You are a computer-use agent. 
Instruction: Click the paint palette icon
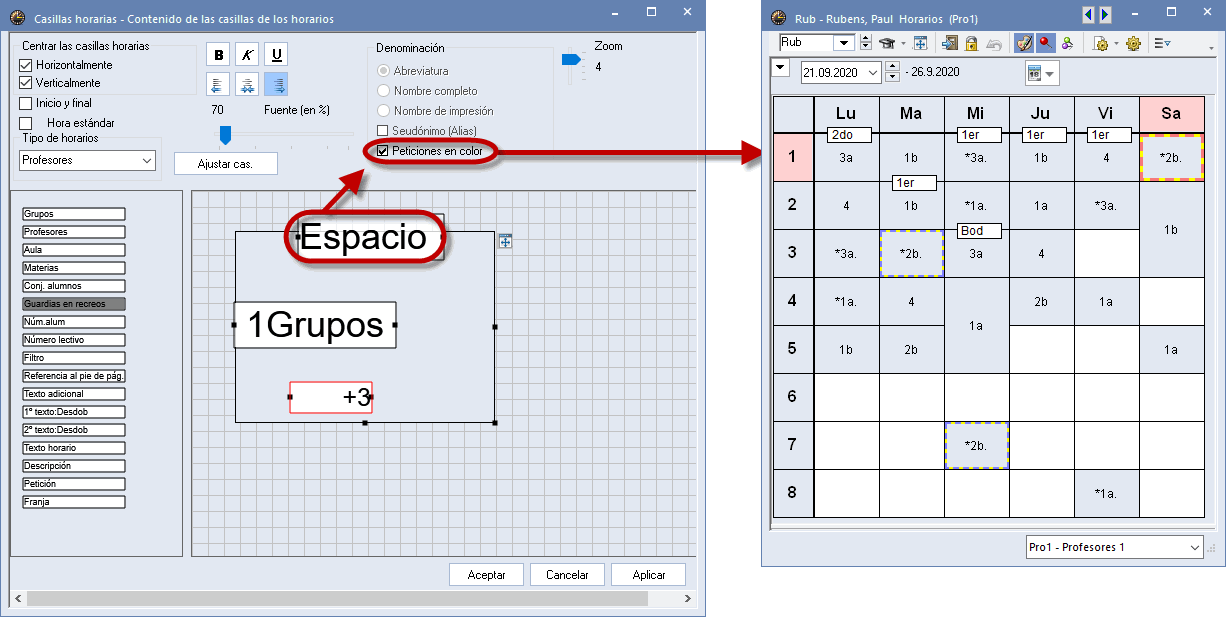tap(1023, 43)
